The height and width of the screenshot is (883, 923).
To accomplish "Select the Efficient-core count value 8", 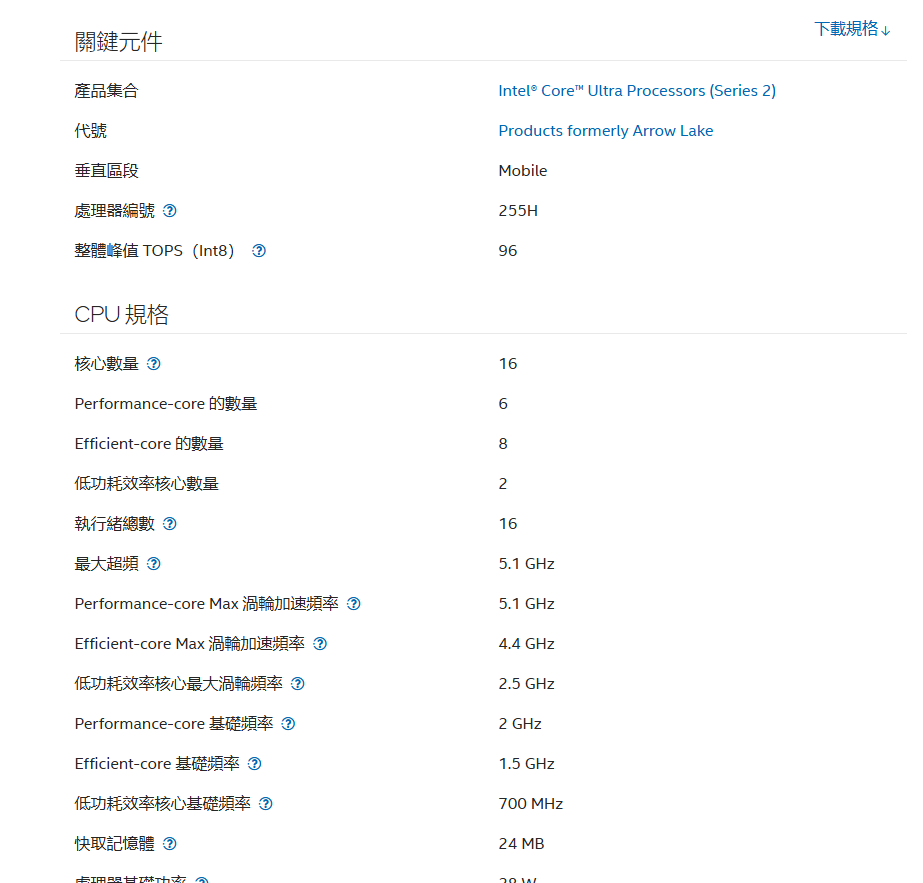I will (x=503, y=444).
